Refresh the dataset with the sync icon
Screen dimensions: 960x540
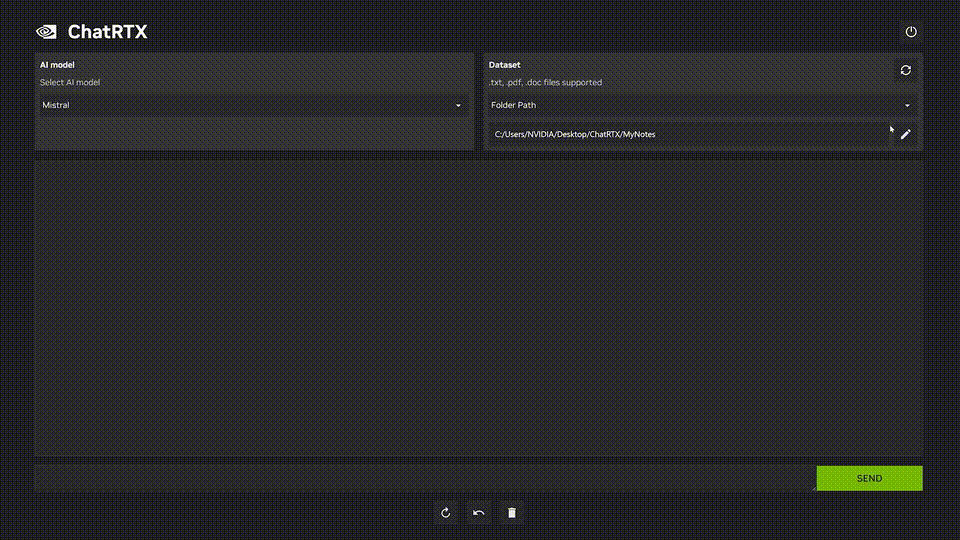click(905, 70)
